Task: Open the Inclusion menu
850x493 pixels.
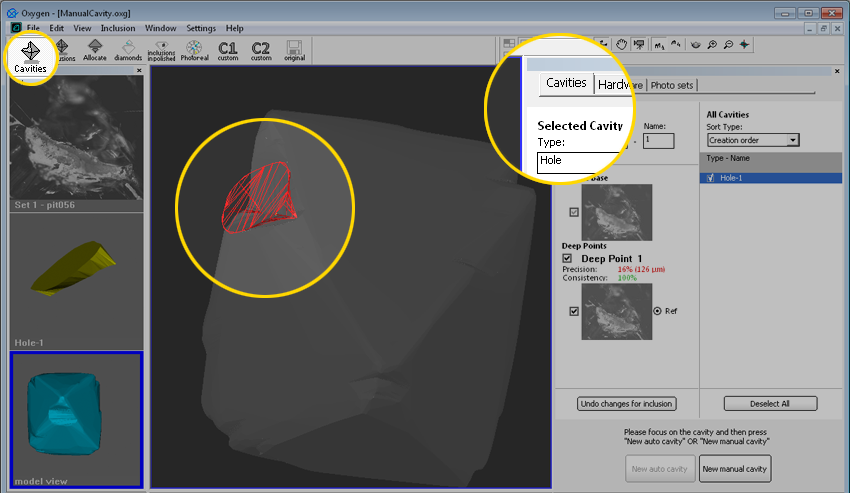Action: pos(117,28)
